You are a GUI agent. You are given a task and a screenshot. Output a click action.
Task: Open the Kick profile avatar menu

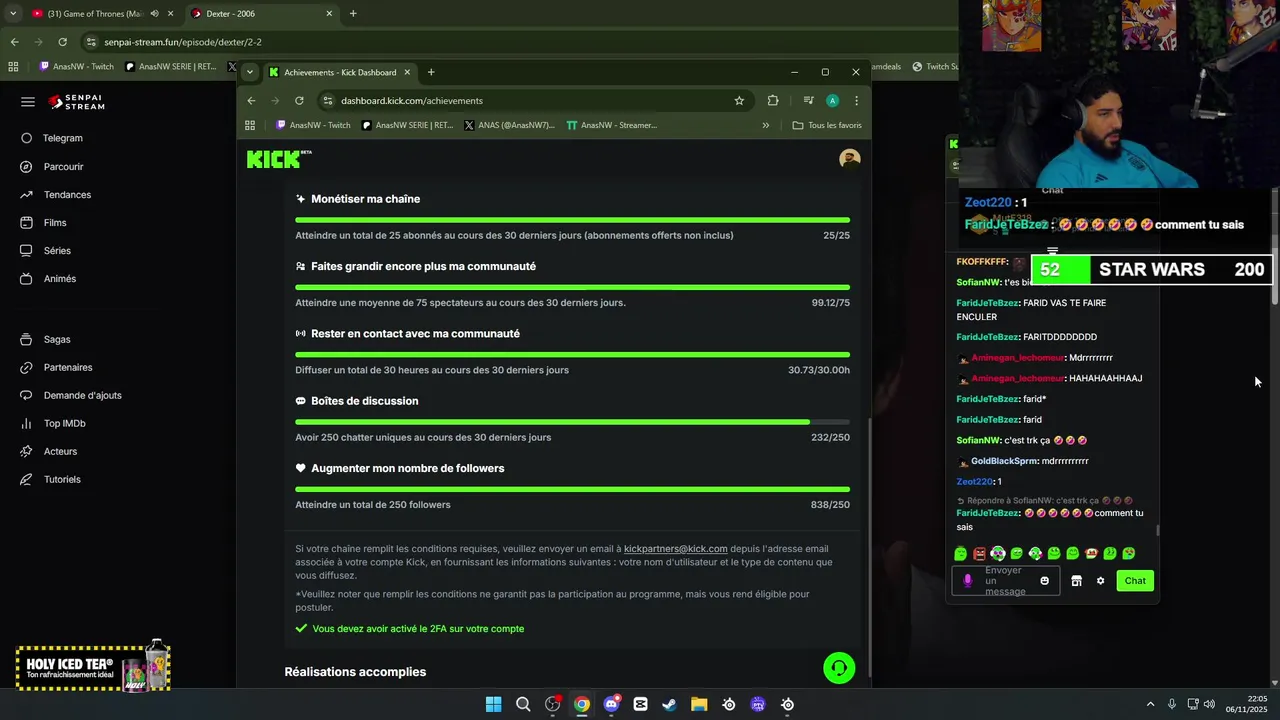point(850,159)
